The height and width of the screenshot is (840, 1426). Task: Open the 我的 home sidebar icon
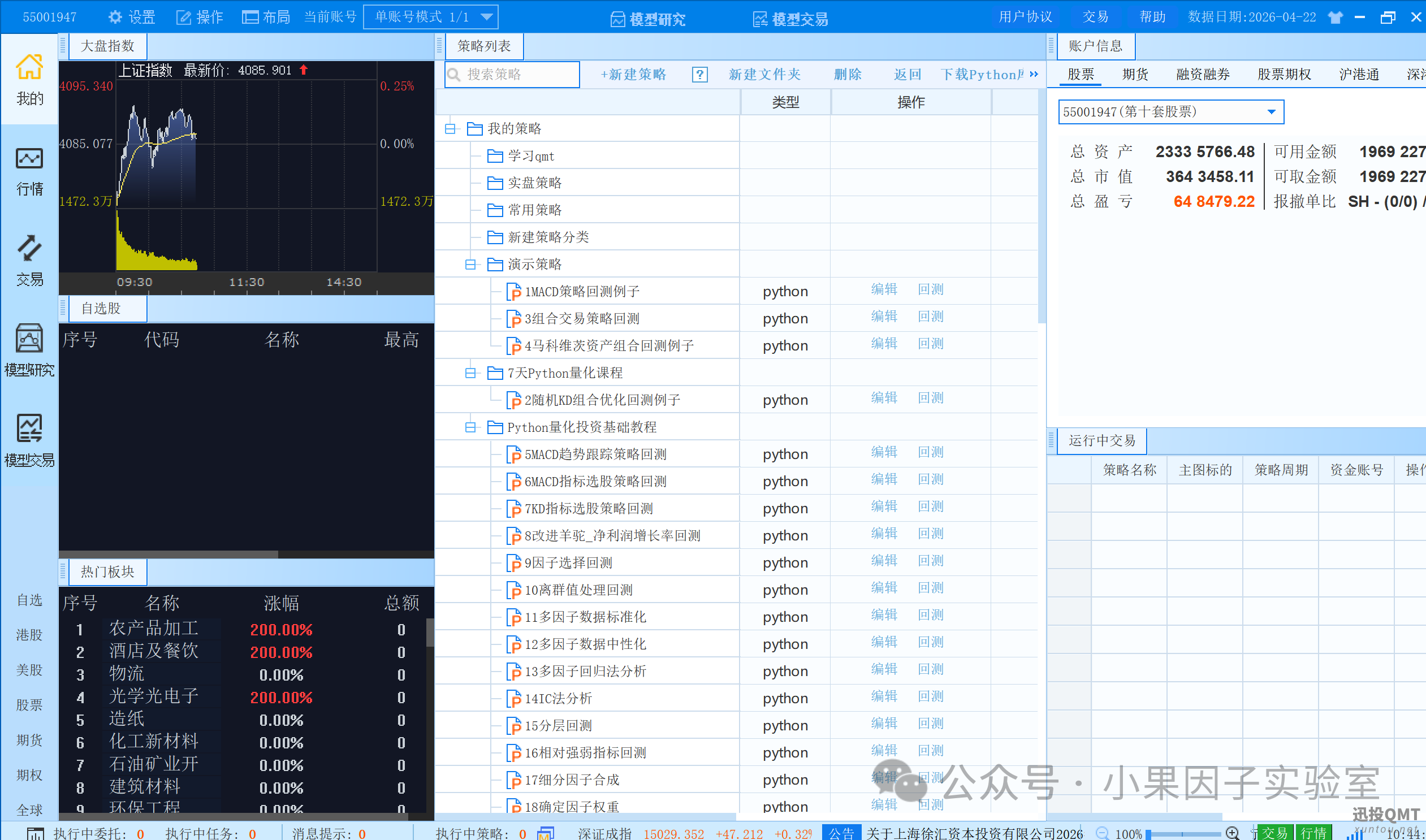[29, 79]
